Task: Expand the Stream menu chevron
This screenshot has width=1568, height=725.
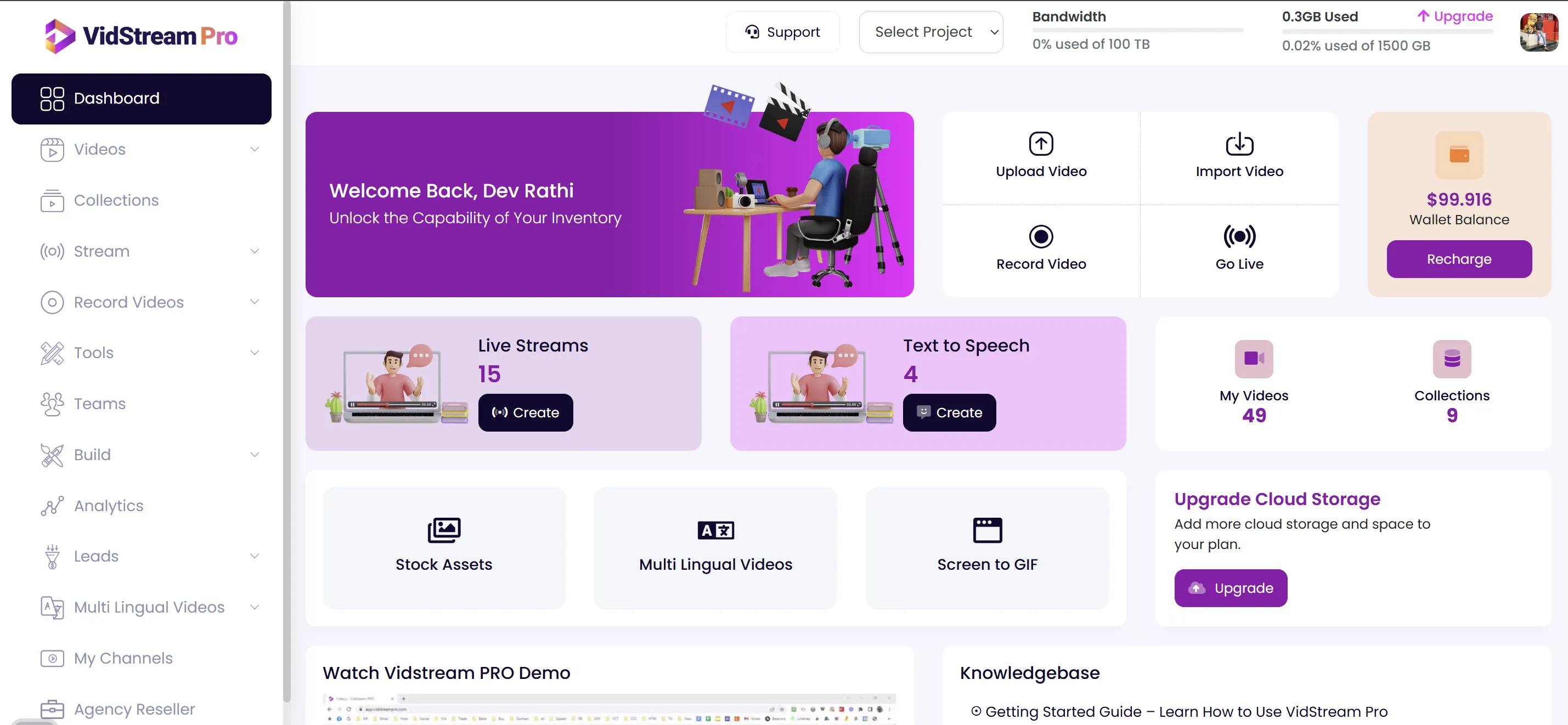Action: [x=255, y=251]
